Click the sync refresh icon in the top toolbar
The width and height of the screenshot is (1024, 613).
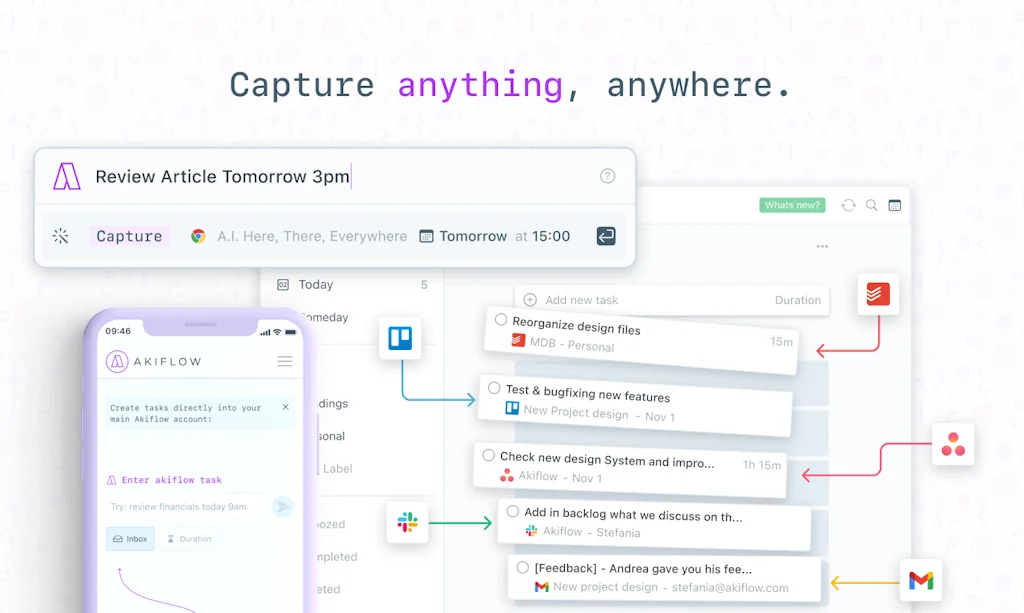tap(848, 205)
